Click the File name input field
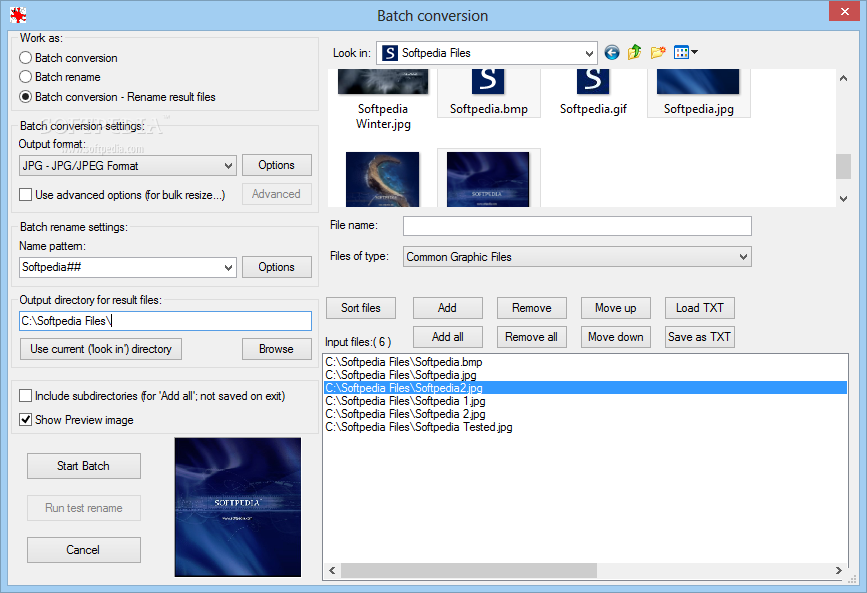Viewport: 867px width, 593px height. pyautogui.click(x=577, y=226)
